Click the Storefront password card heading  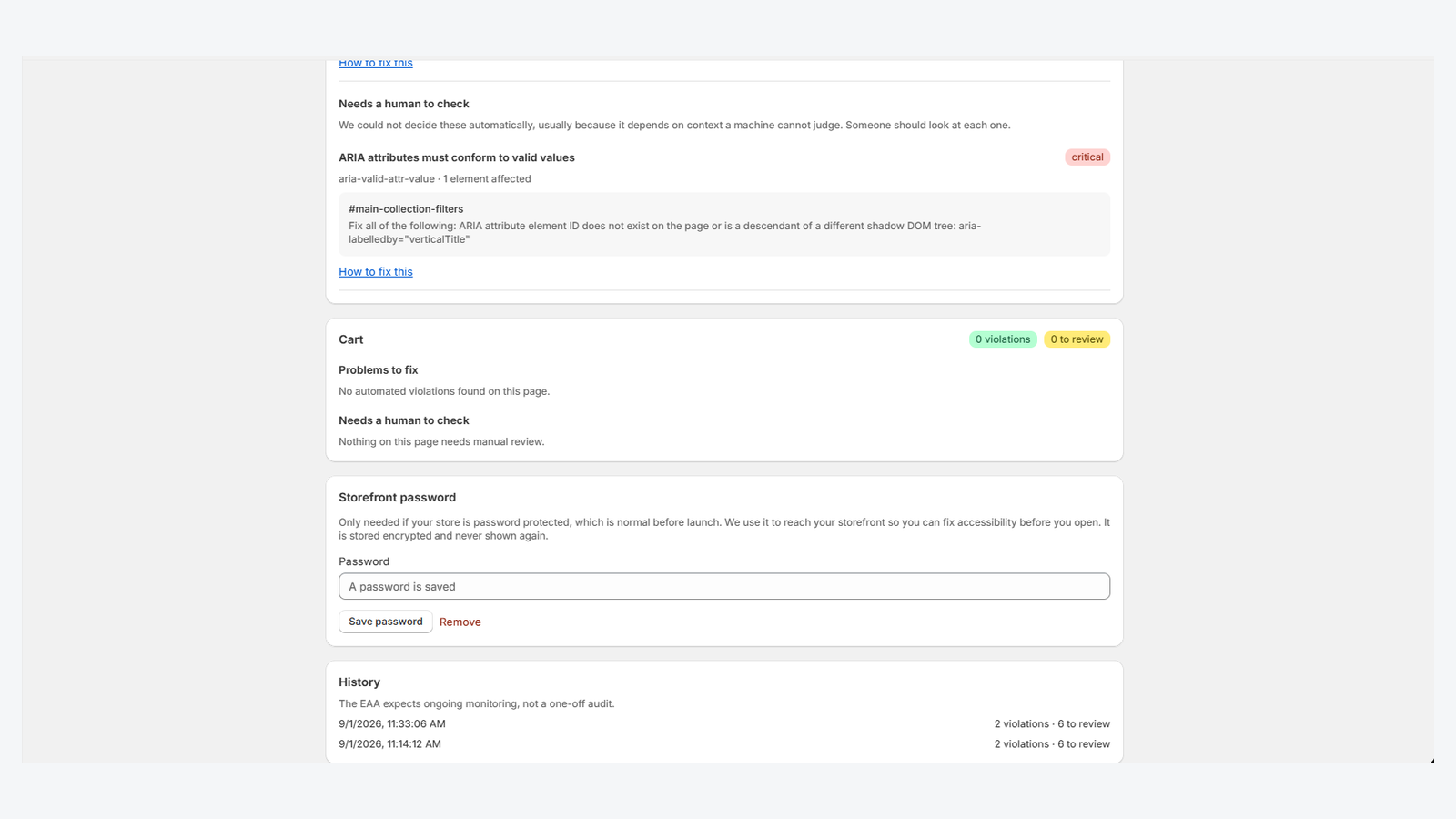tap(397, 498)
